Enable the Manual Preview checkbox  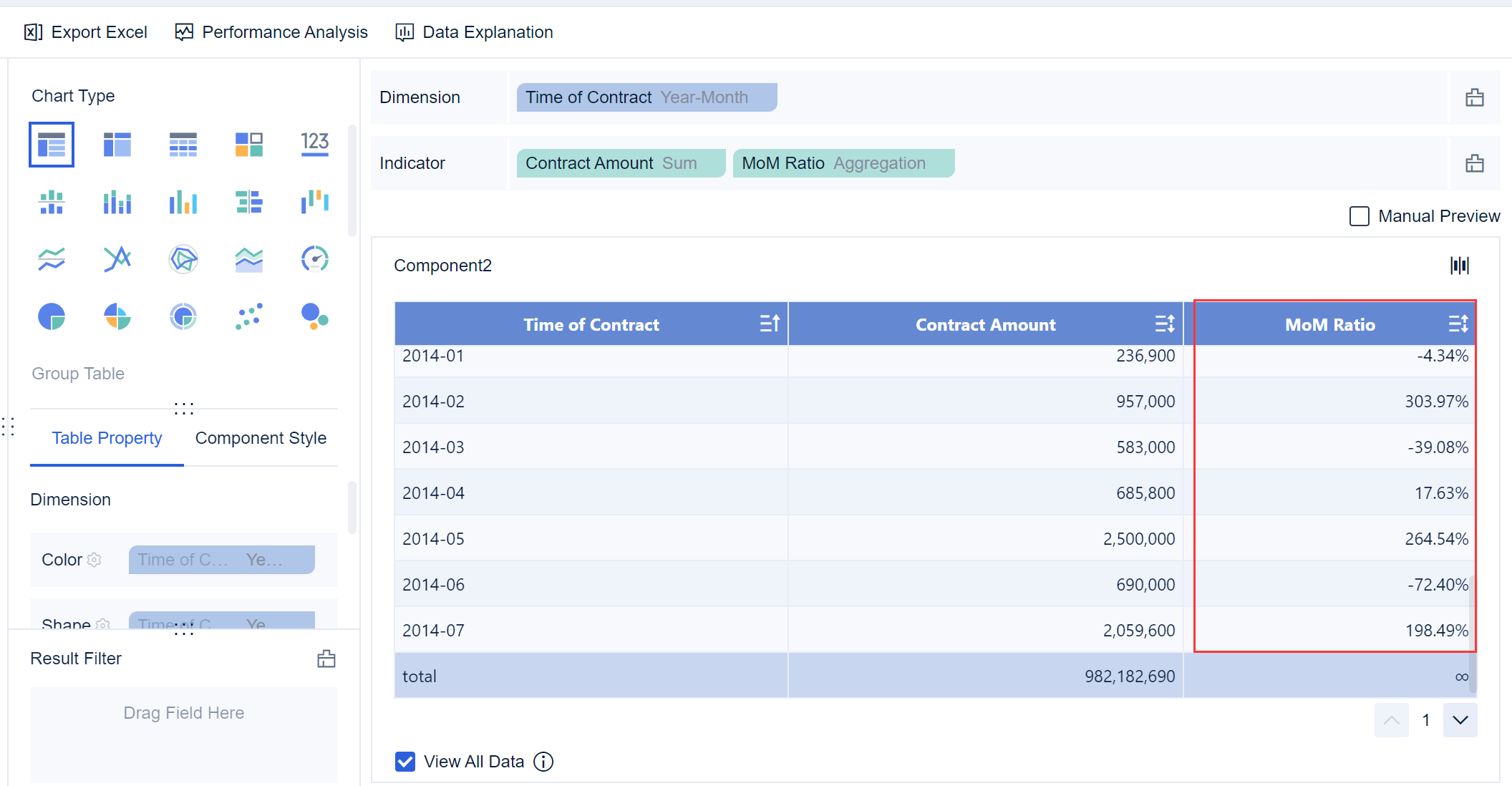click(1359, 215)
